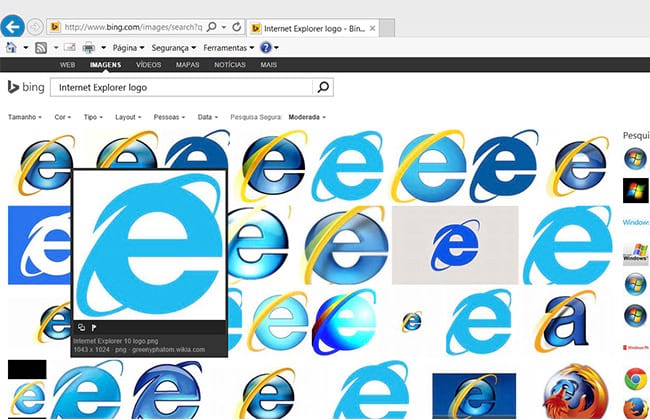Expand the Tamanho filter dropdown
This screenshot has width=650, height=420.
[x=25, y=117]
